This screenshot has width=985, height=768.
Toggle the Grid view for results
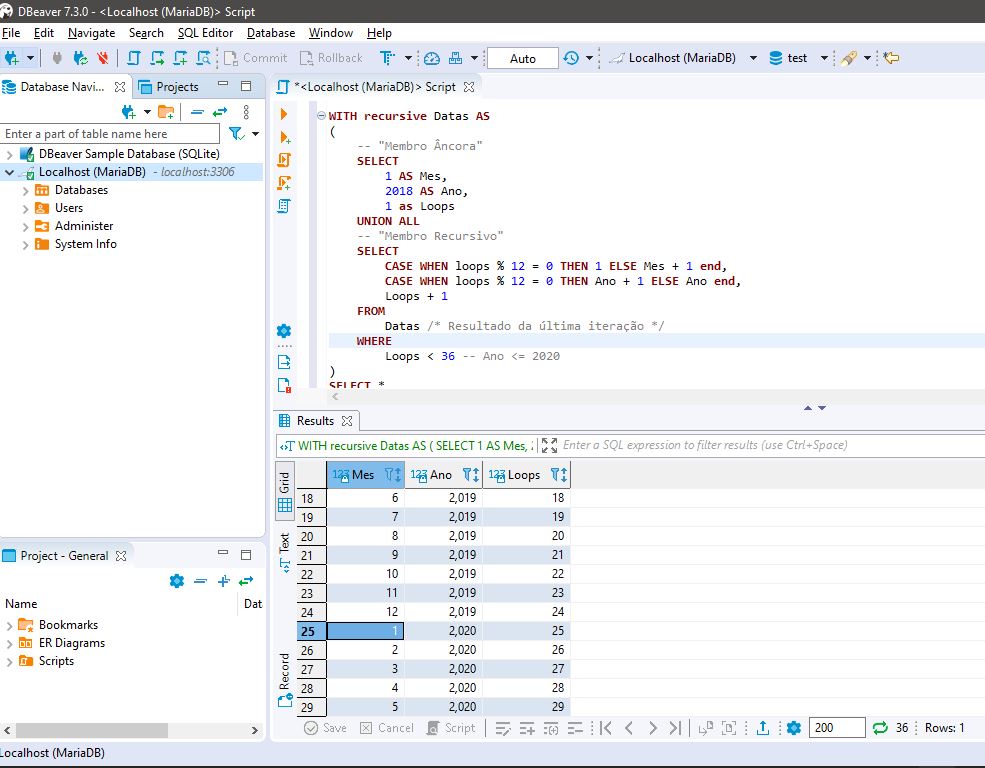click(285, 491)
